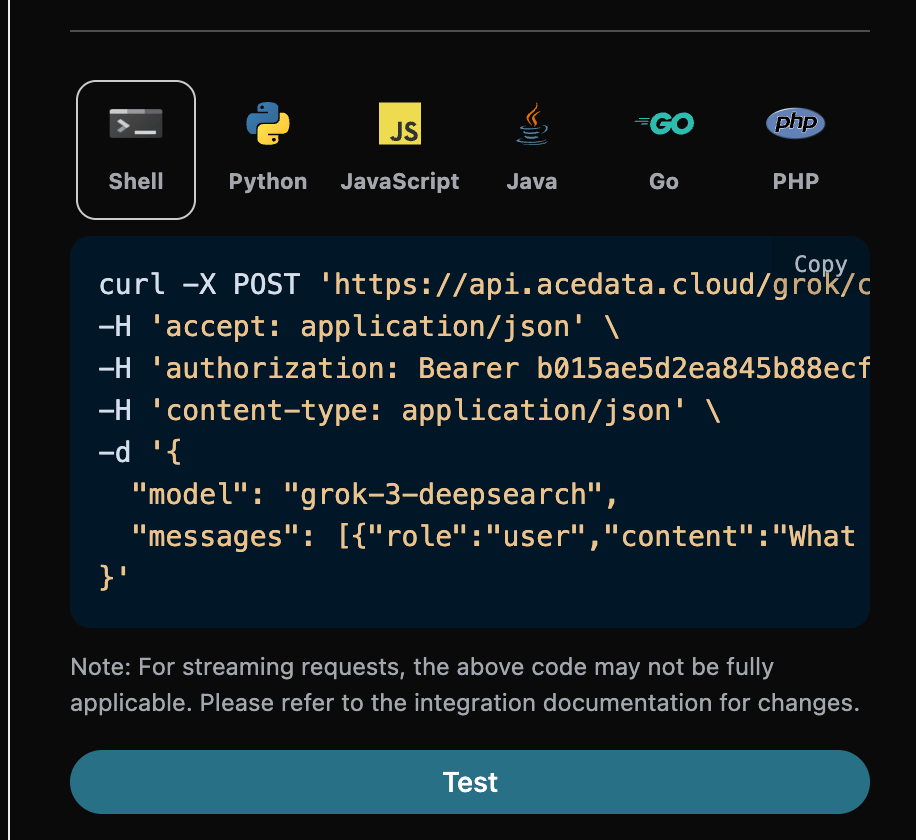Copy the code snippet
916x840 pixels.
820,264
